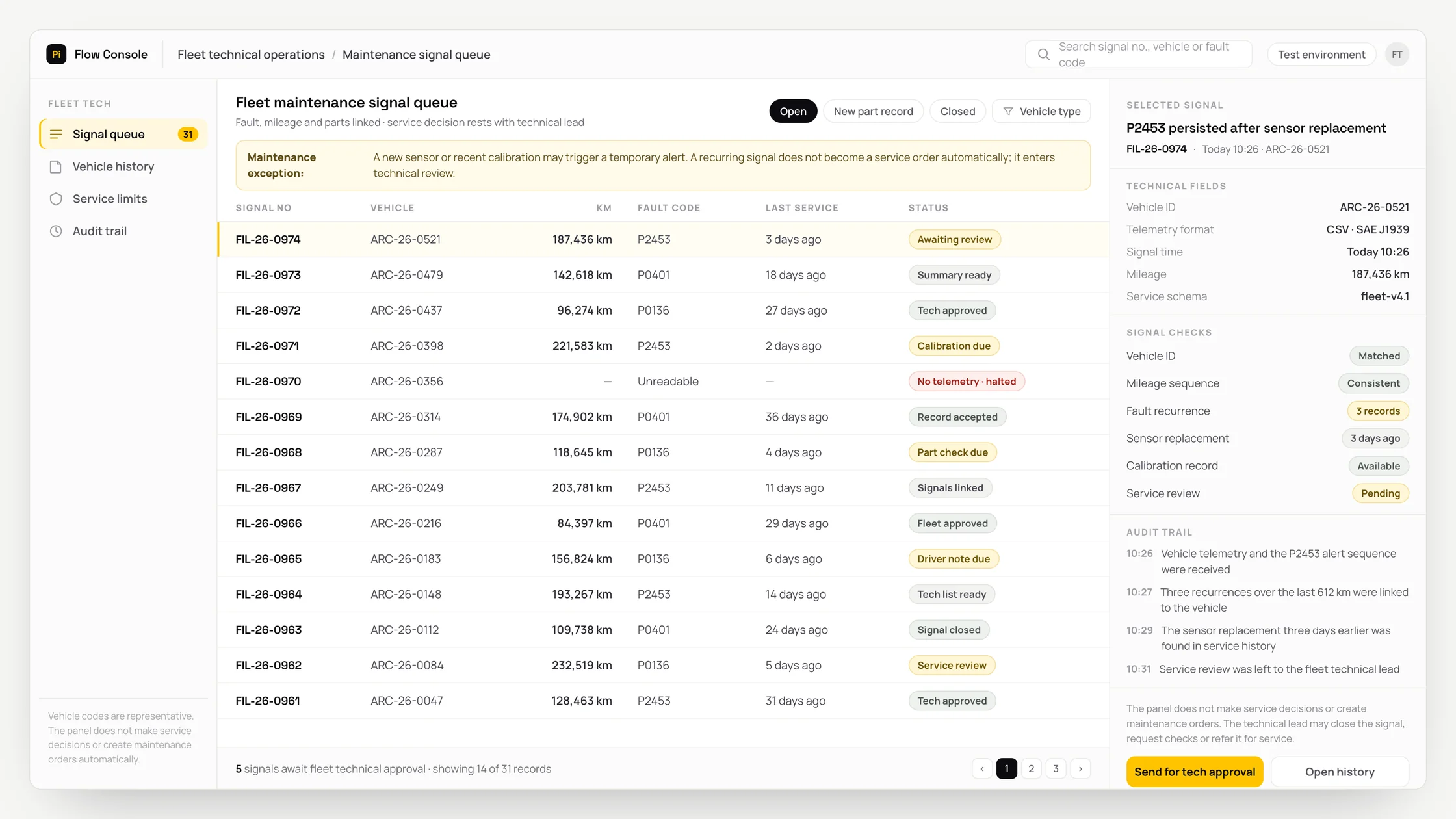Click the Driver note due status pill
This screenshot has width=1456, height=819.
click(x=954, y=559)
